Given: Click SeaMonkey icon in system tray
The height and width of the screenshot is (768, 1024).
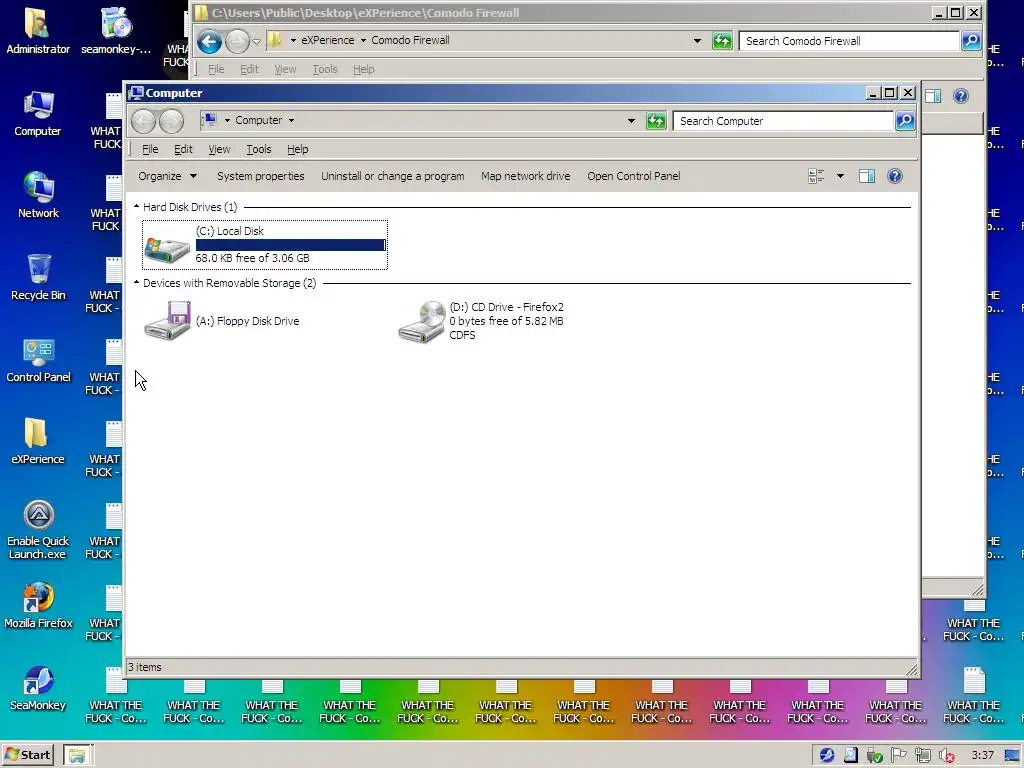Looking at the screenshot, I should click(826, 756).
